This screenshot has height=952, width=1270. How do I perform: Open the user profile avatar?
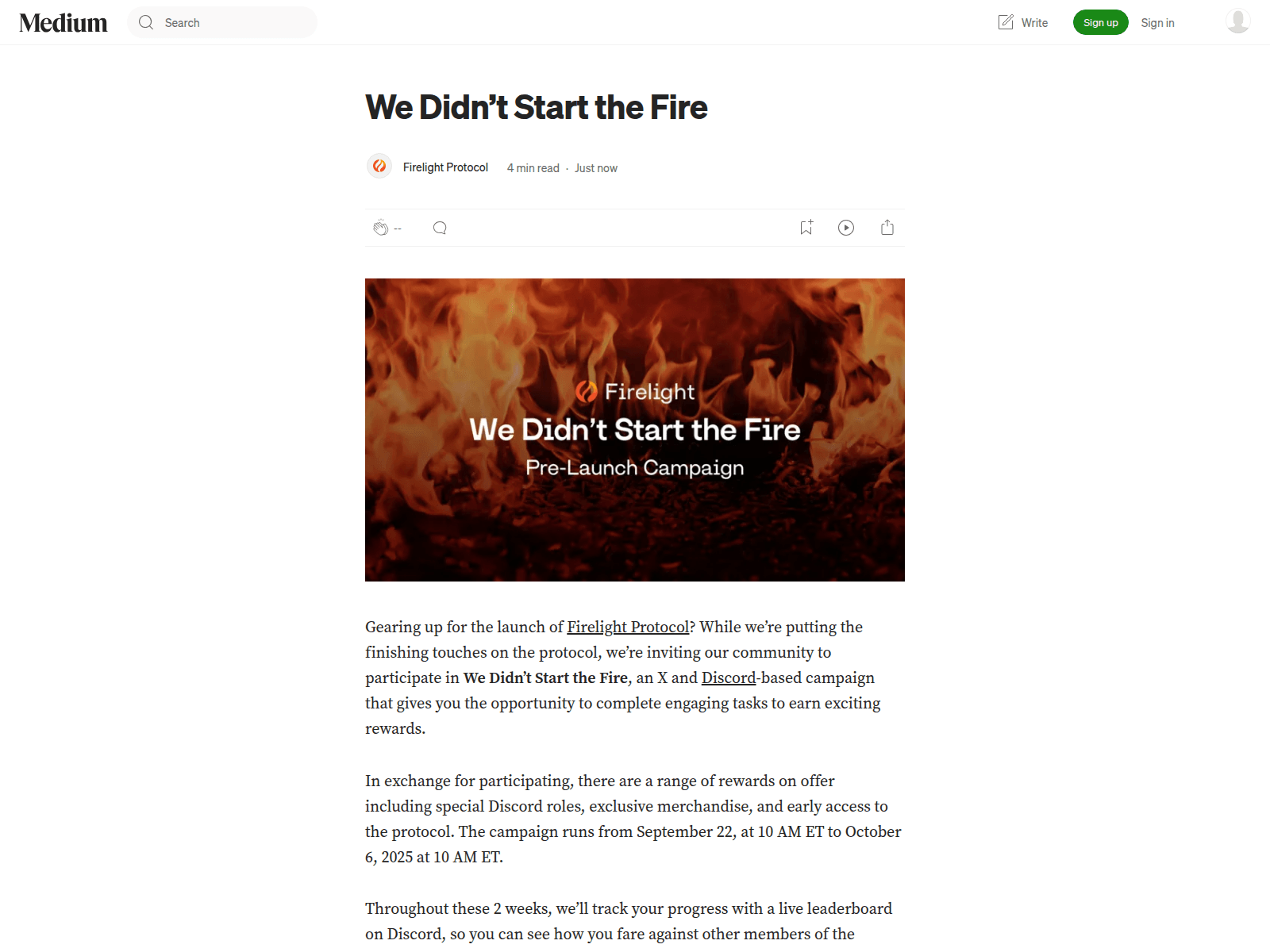coord(1237,21)
